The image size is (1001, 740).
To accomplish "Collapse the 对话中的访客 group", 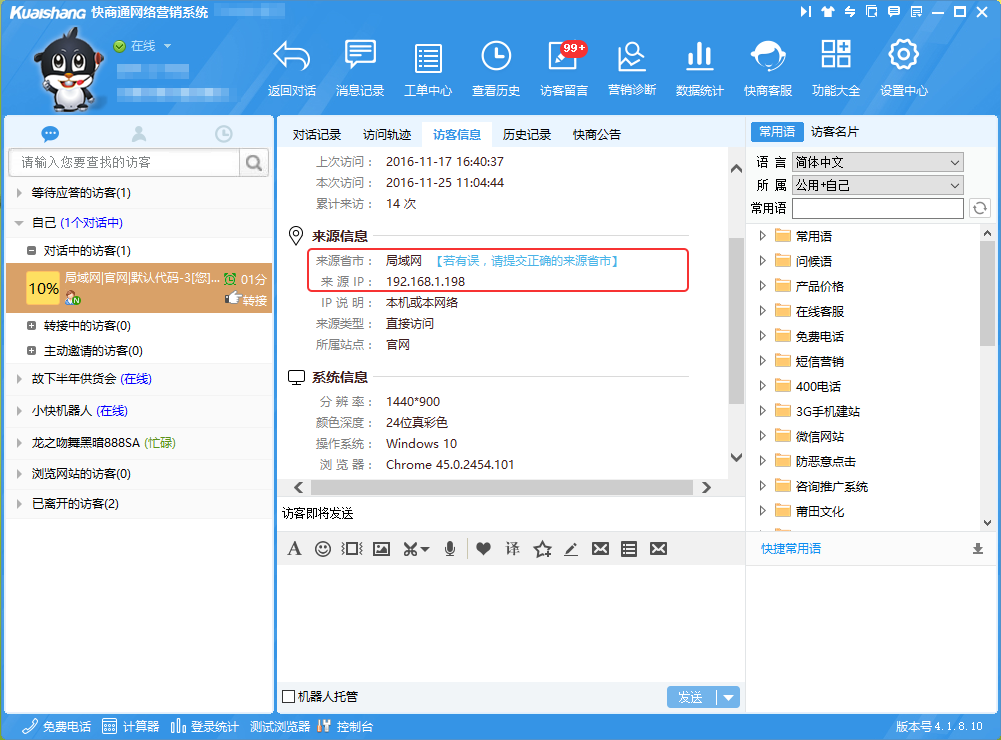I will [x=33, y=250].
